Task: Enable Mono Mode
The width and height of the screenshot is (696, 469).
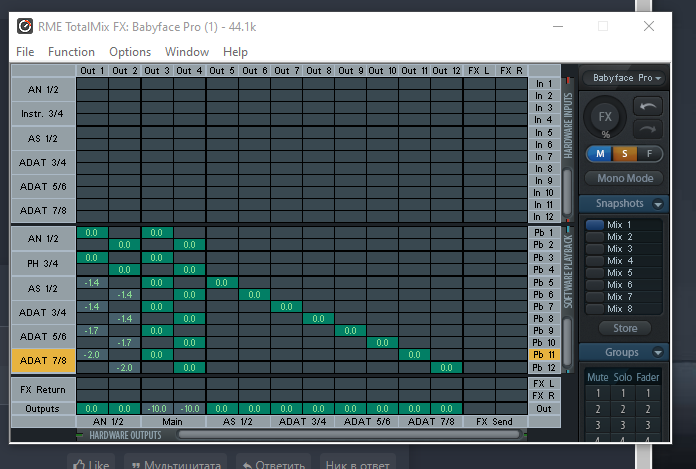Action: (625, 178)
